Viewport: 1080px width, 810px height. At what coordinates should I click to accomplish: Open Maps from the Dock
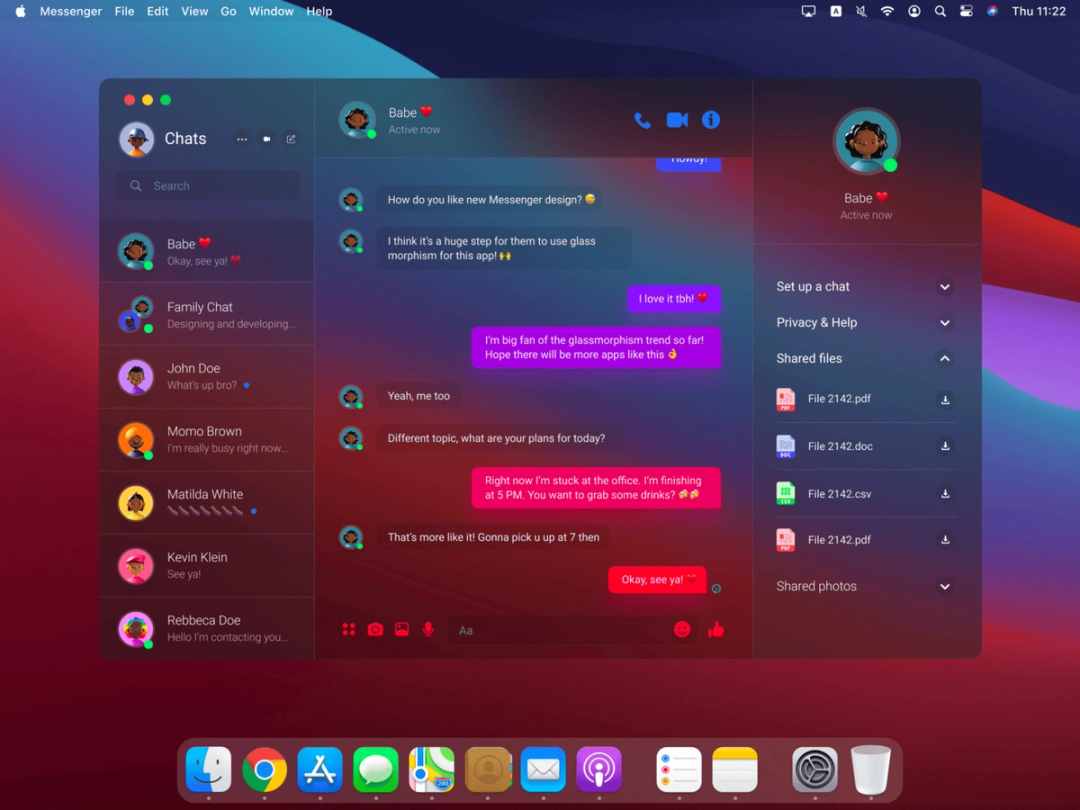pos(432,769)
